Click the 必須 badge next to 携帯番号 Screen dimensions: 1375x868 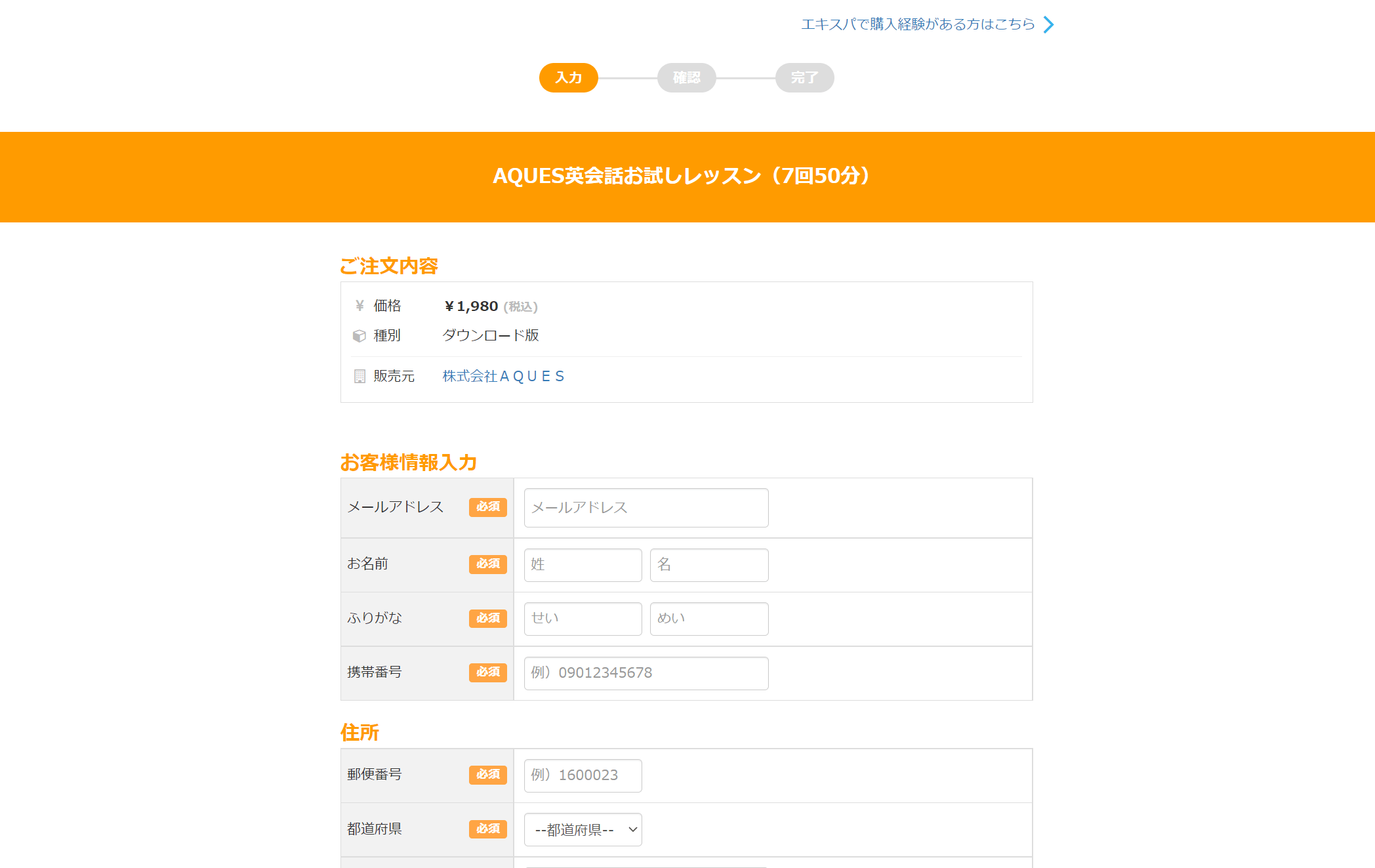click(487, 672)
